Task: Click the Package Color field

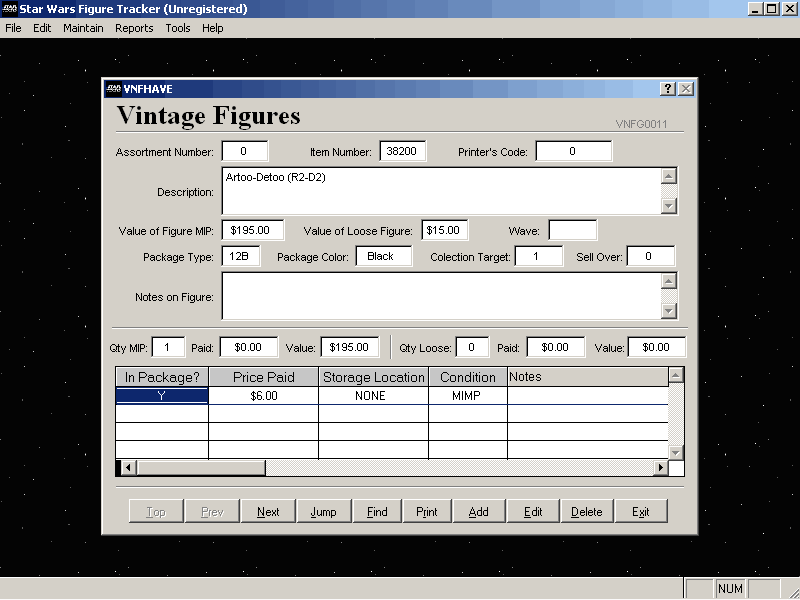Action: (x=383, y=257)
